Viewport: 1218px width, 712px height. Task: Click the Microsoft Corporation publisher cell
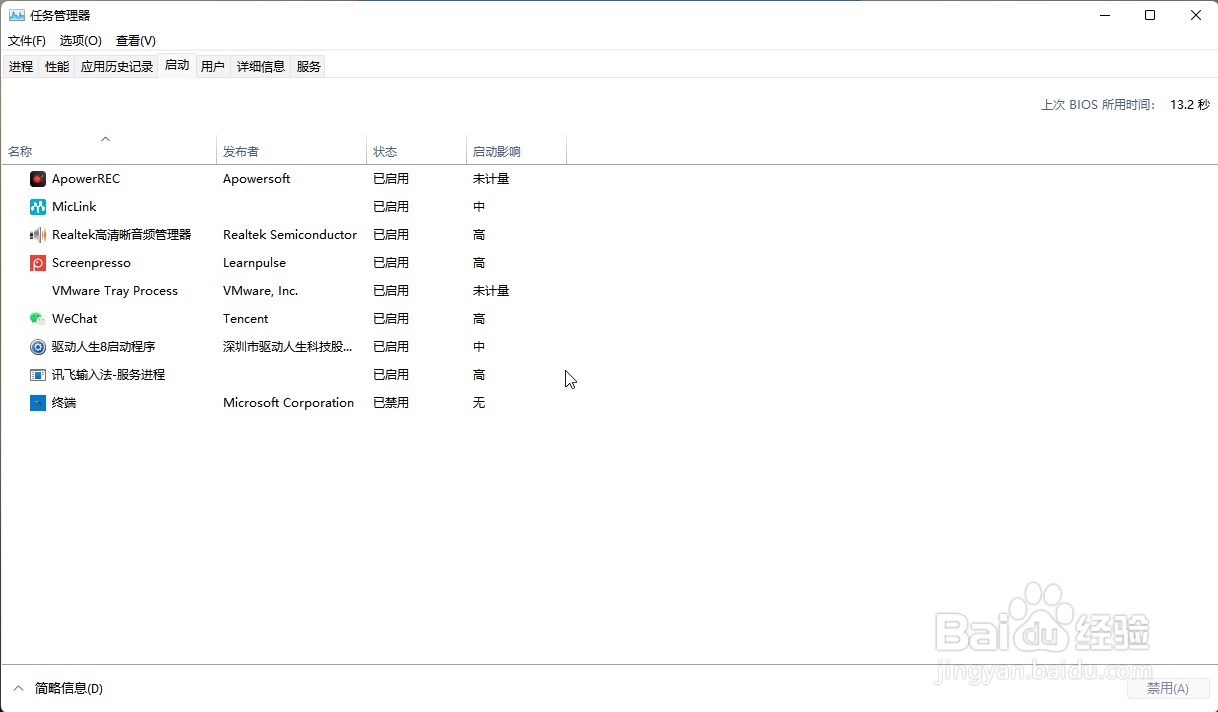[x=289, y=403]
